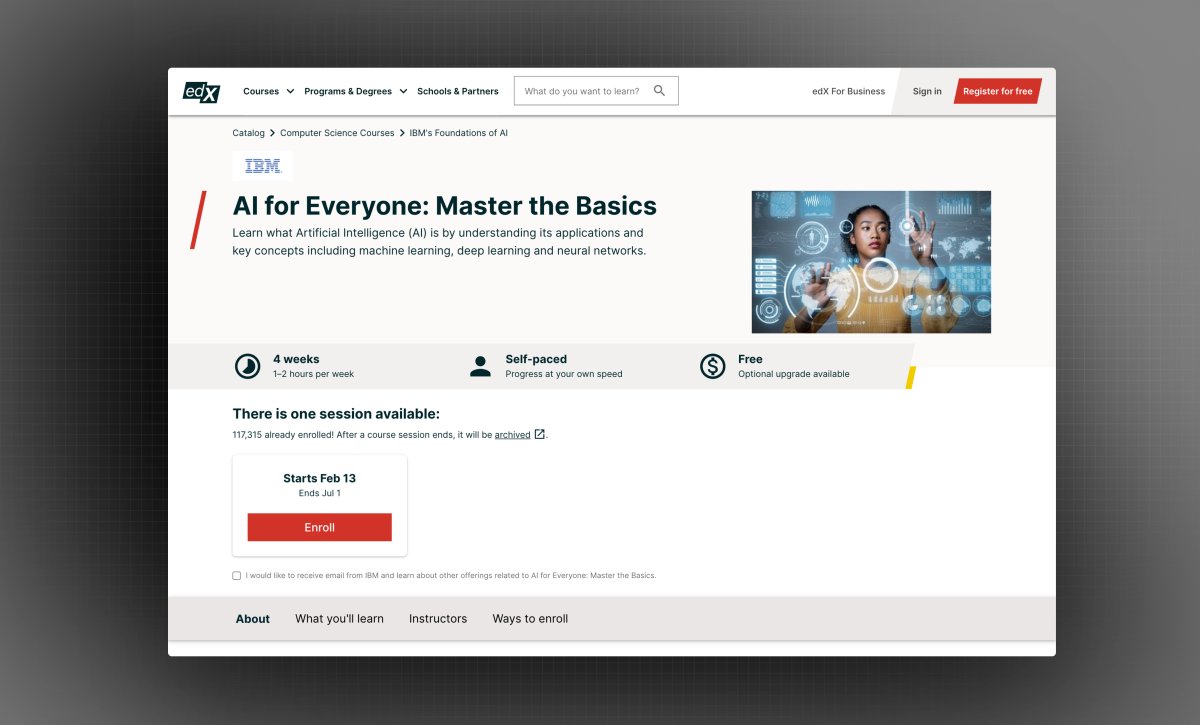Click the 1–2 hours per week text
1200x725 pixels.
click(313, 374)
